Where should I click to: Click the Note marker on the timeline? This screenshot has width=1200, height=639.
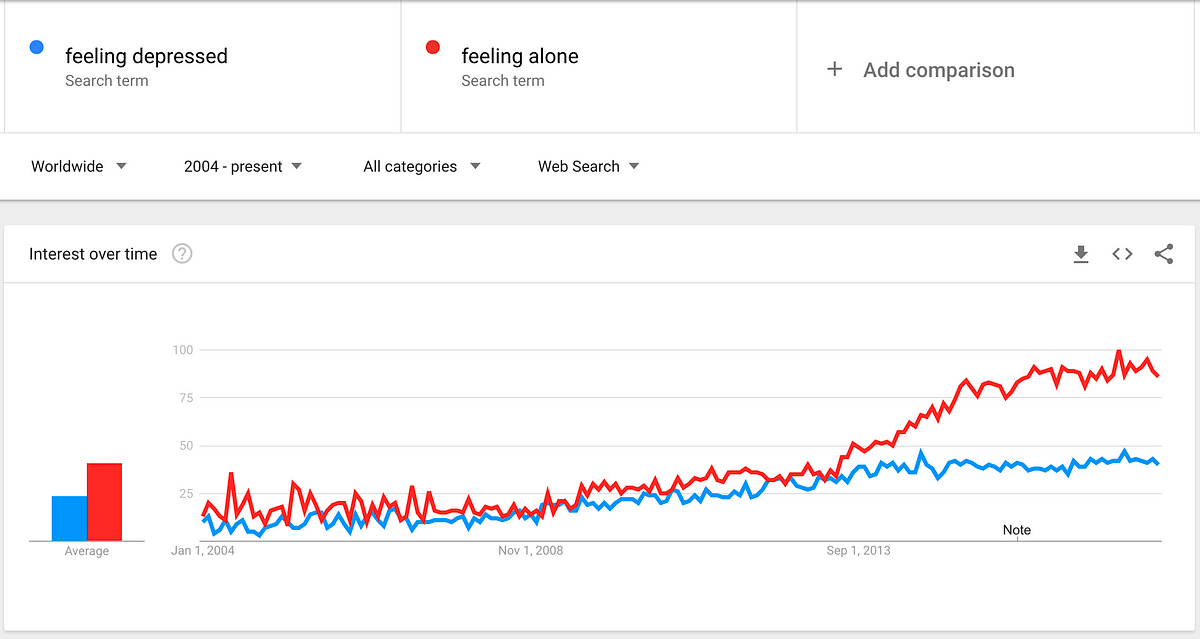coord(1017,530)
